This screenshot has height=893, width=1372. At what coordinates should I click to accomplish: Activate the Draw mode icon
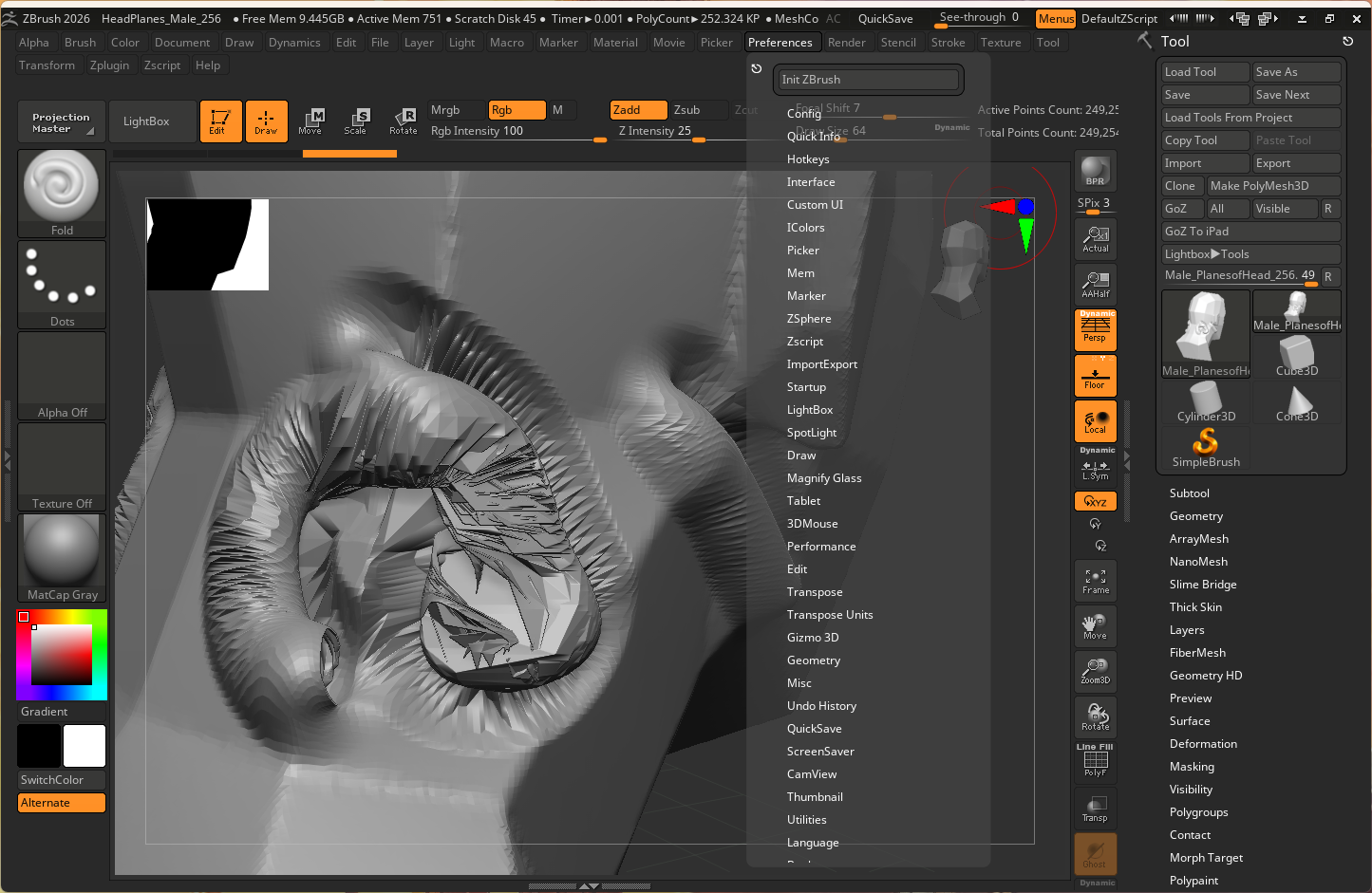point(266,121)
